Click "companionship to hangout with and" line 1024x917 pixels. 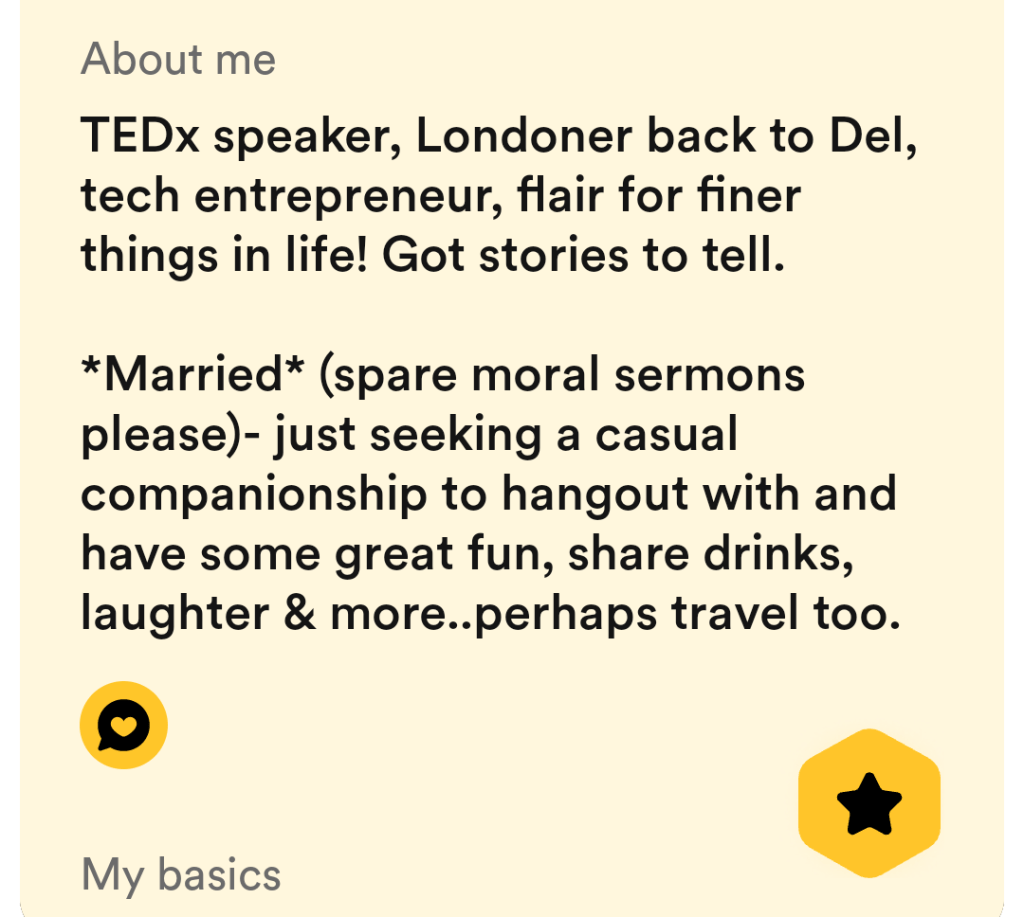pos(488,495)
